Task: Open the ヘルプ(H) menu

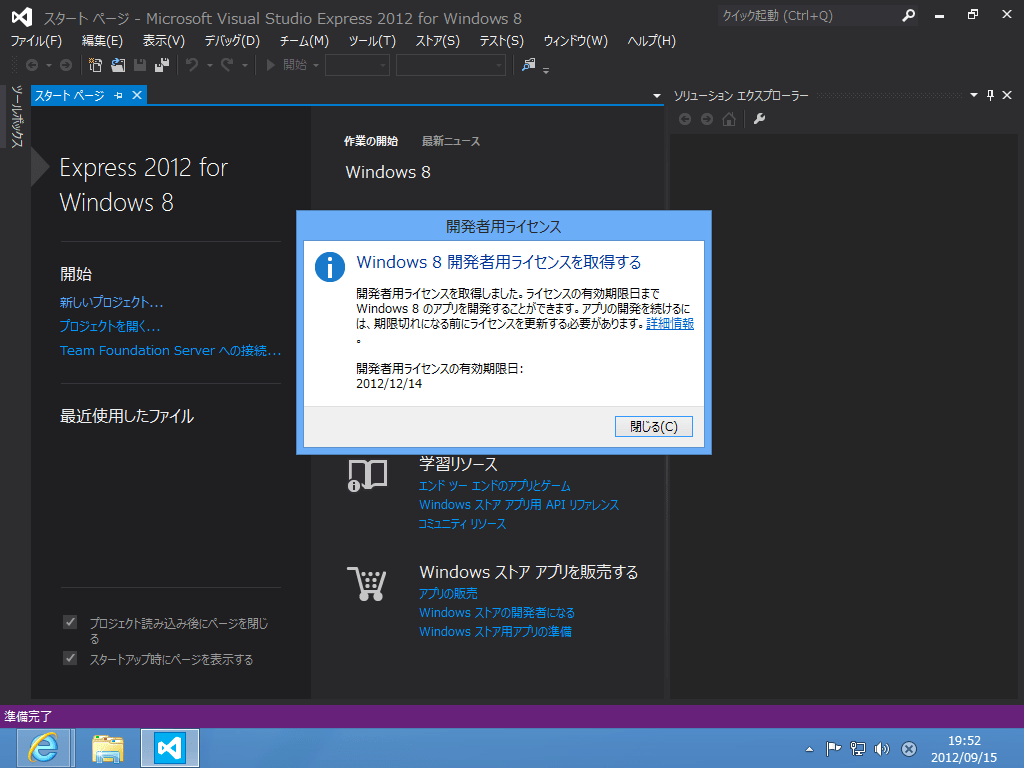Action: coord(651,40)
